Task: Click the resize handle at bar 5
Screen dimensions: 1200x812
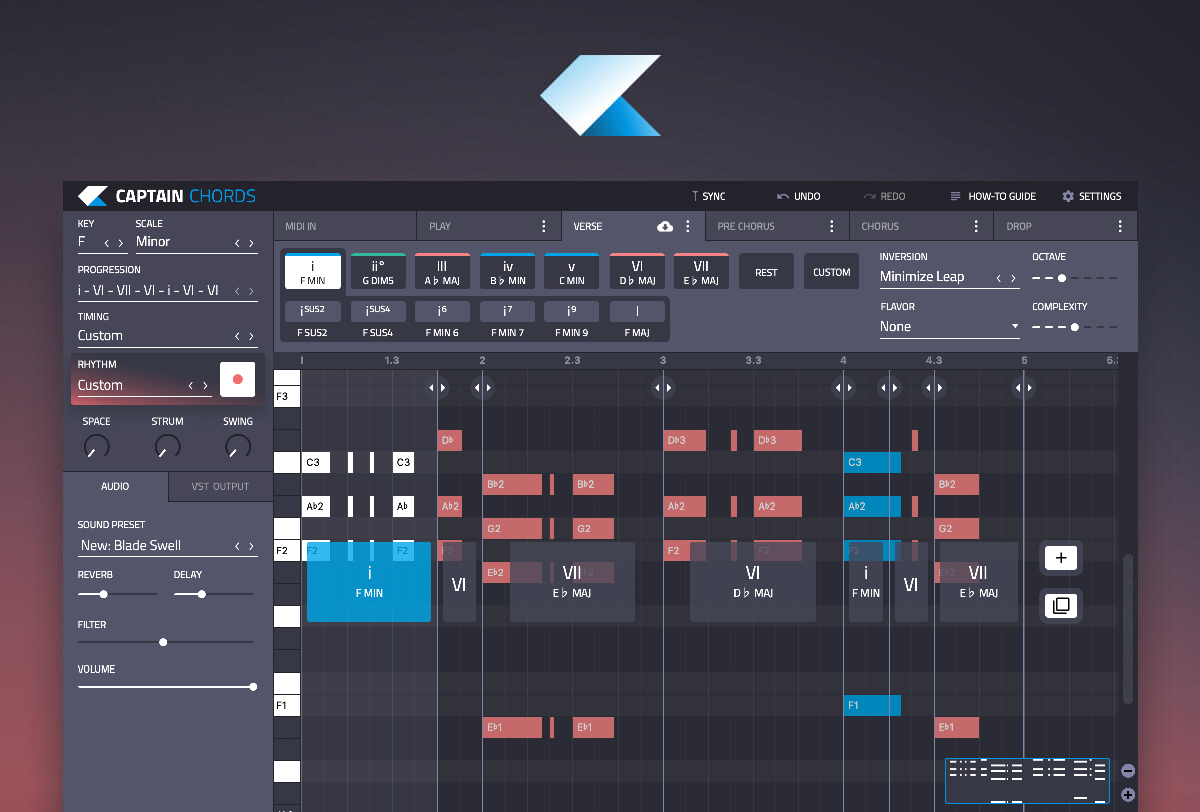Action: [x=1024, y=387]
